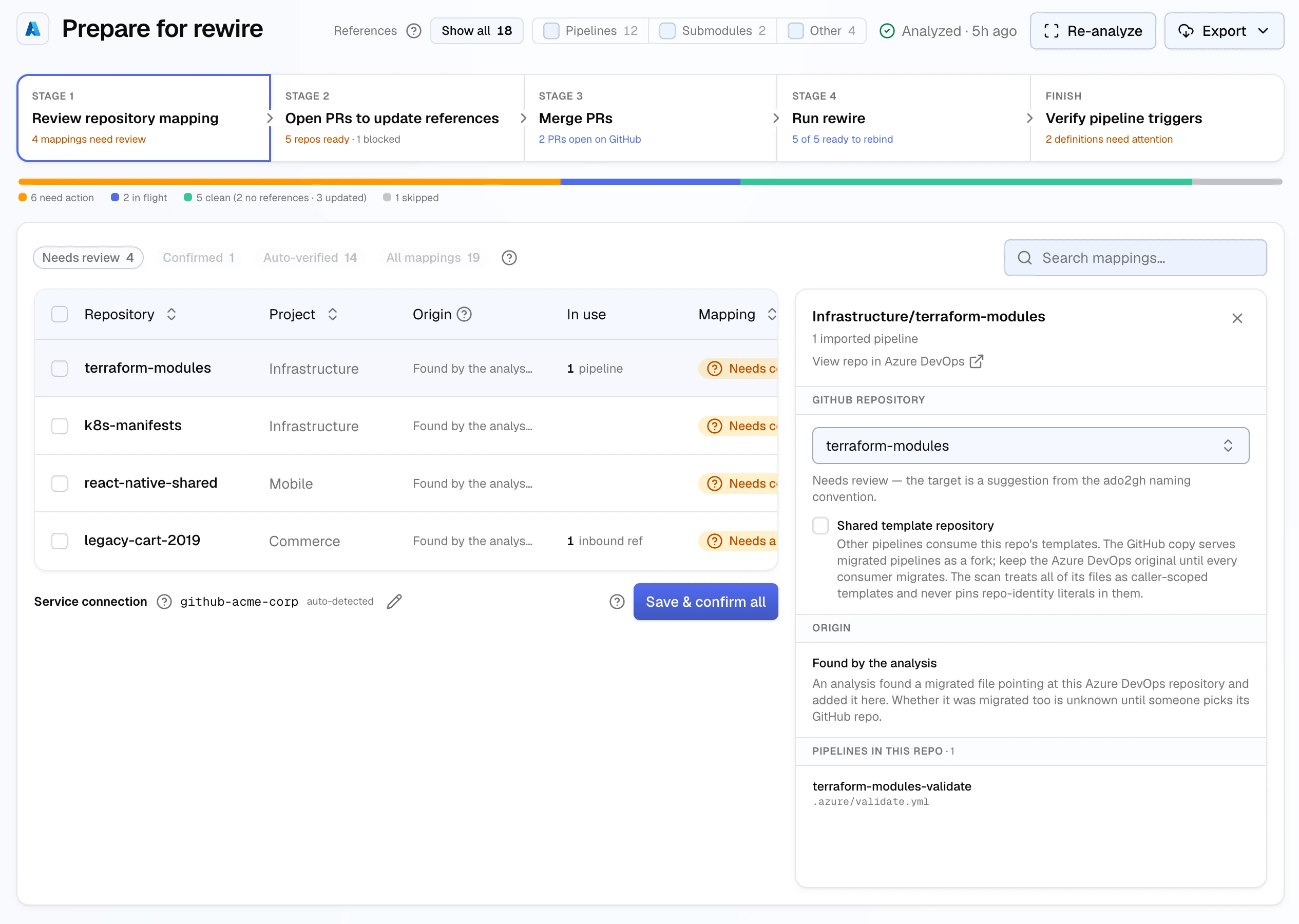This screenshot has height=924, width=1299.
Task: Click the Needs status badge for react-native-shared
Action: (x=738, y=484)
